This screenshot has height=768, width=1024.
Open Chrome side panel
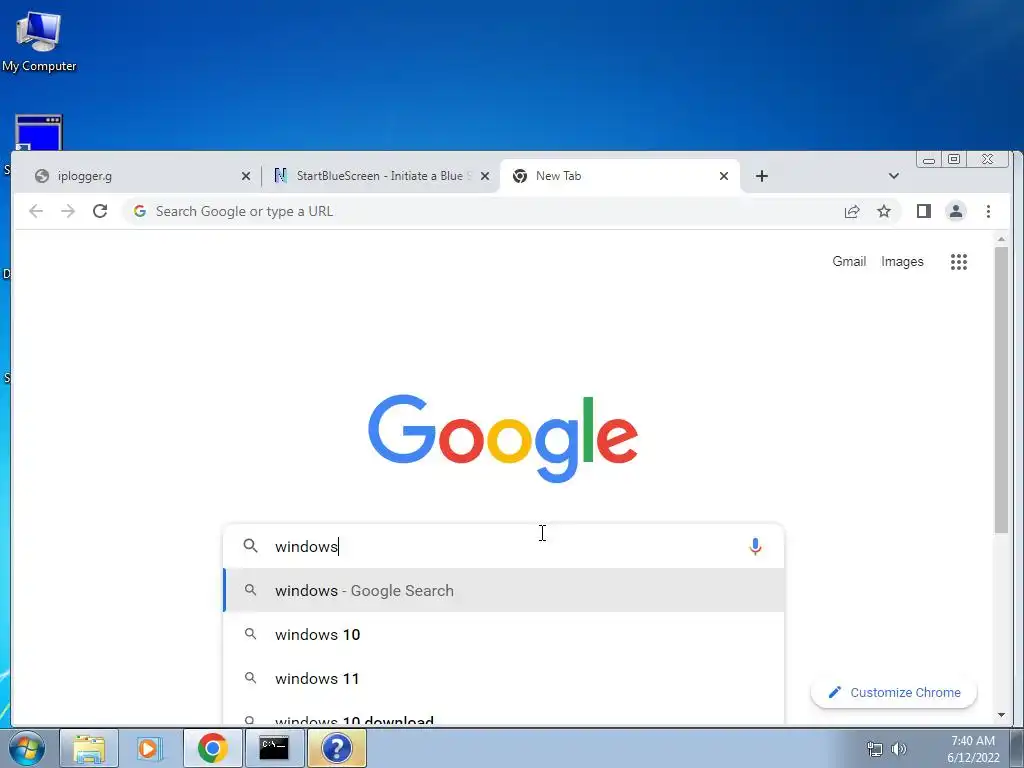pyautogui.click(x=923, y=211)
